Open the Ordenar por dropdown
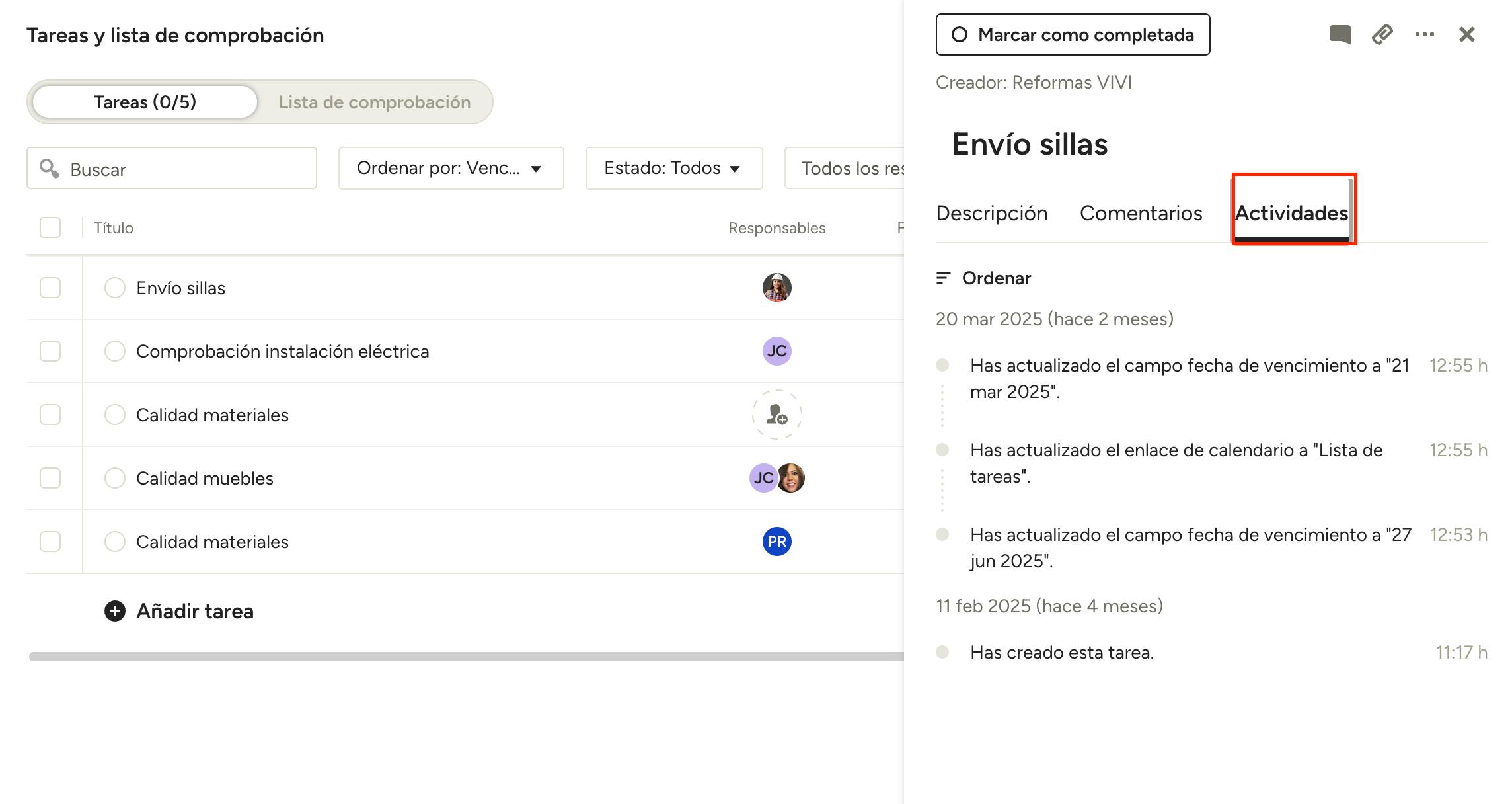 451,169
